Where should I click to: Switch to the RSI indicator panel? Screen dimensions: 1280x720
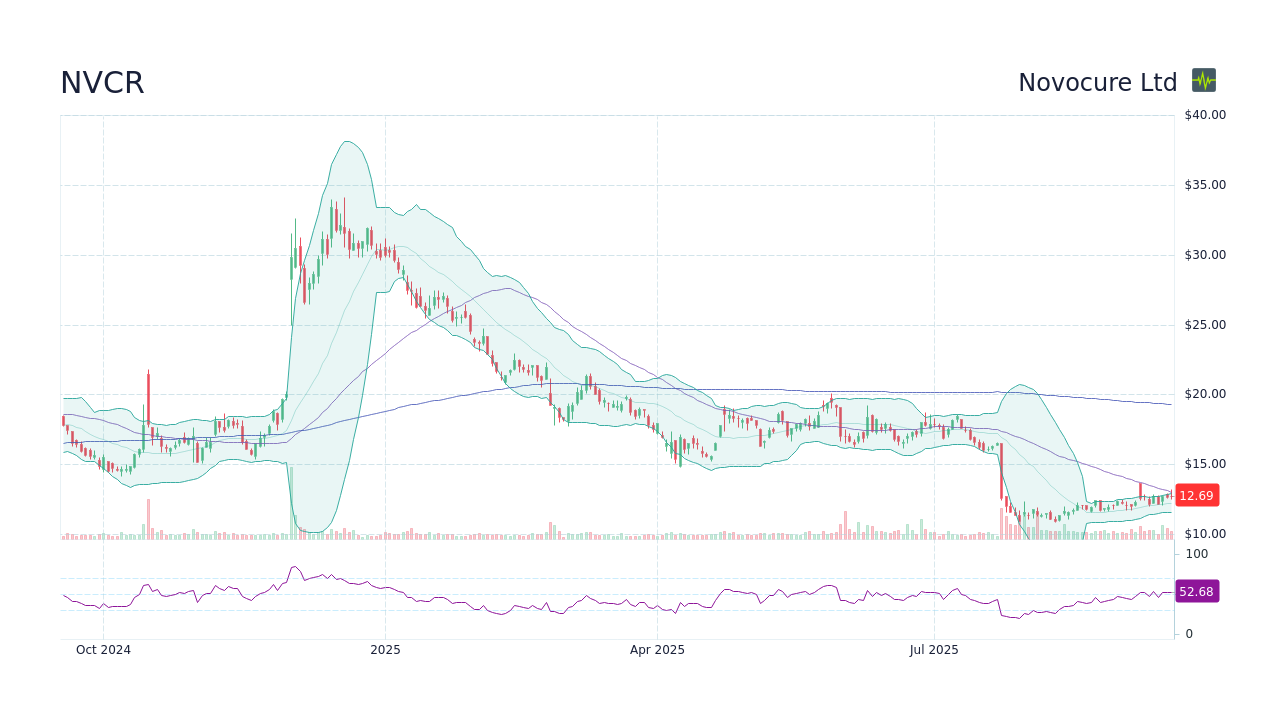tap(600, 595)
